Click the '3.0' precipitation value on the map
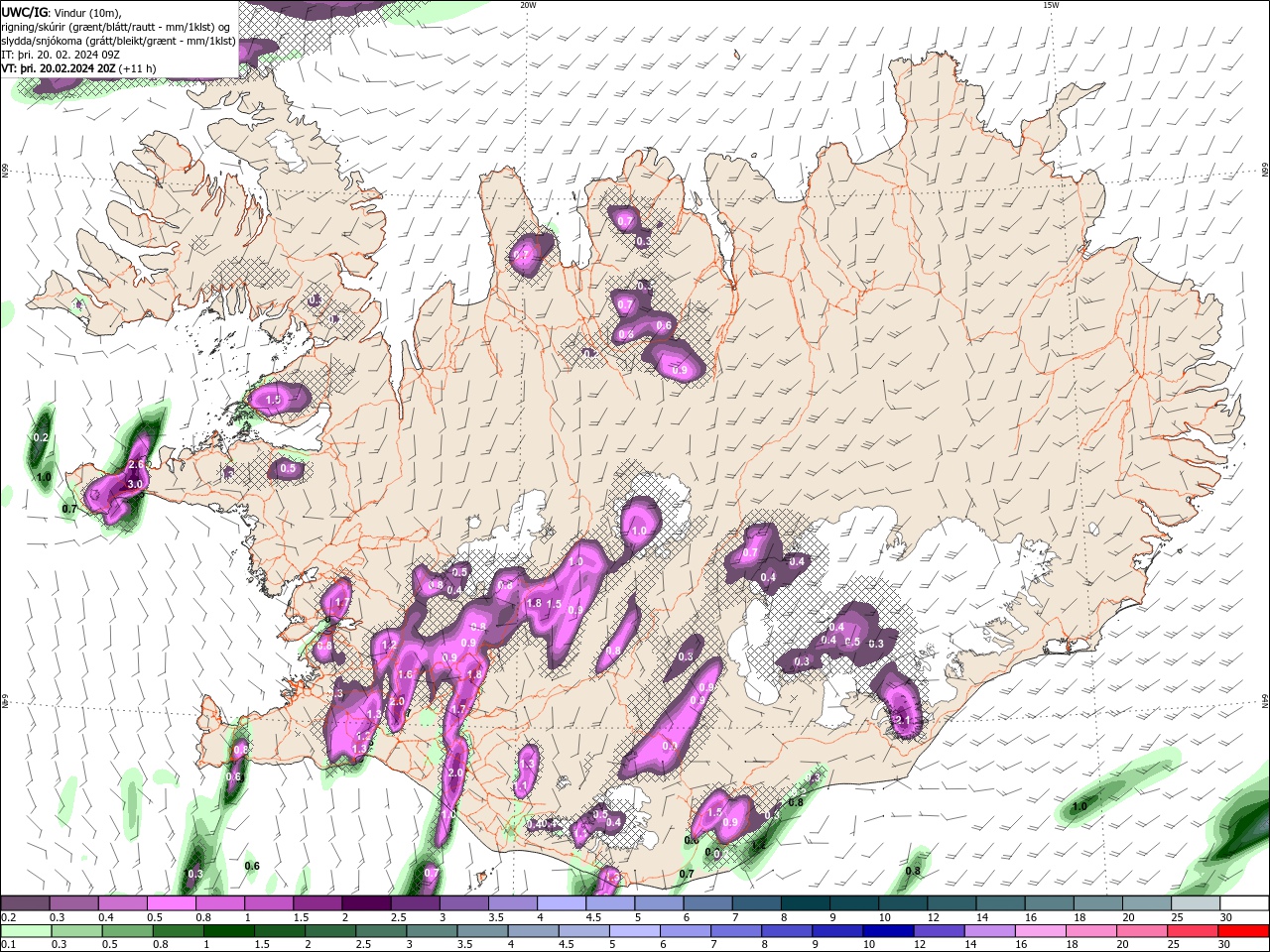The image size is (1270, 952). click(x=135, y=484)
